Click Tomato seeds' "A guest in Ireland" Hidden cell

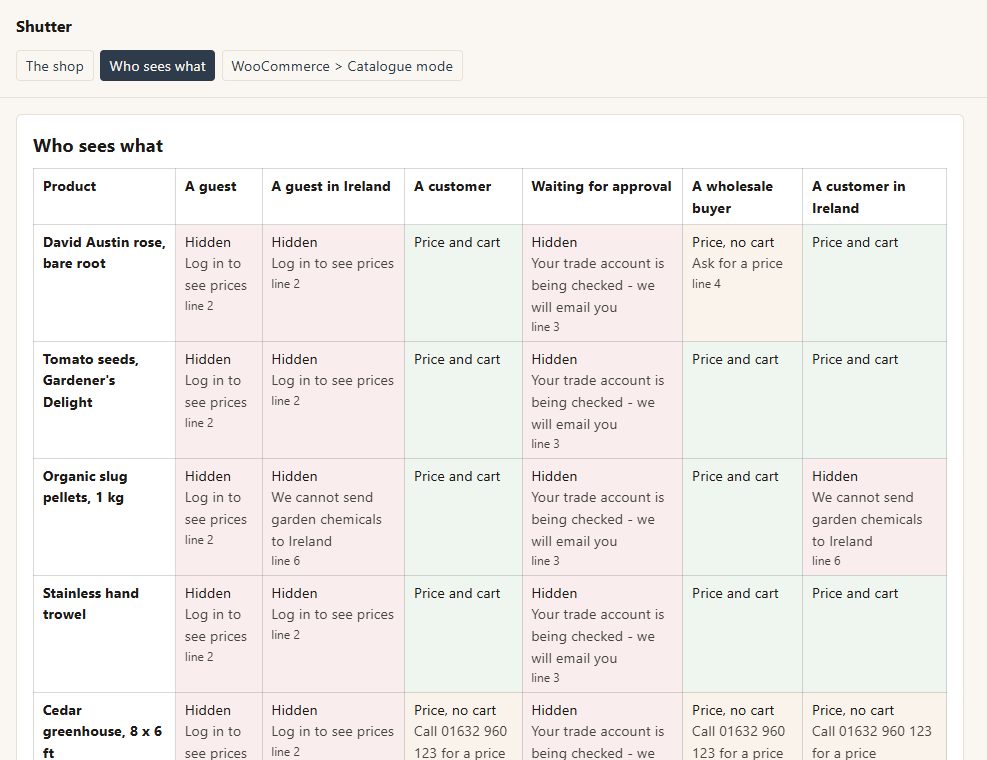click(334, 400)
